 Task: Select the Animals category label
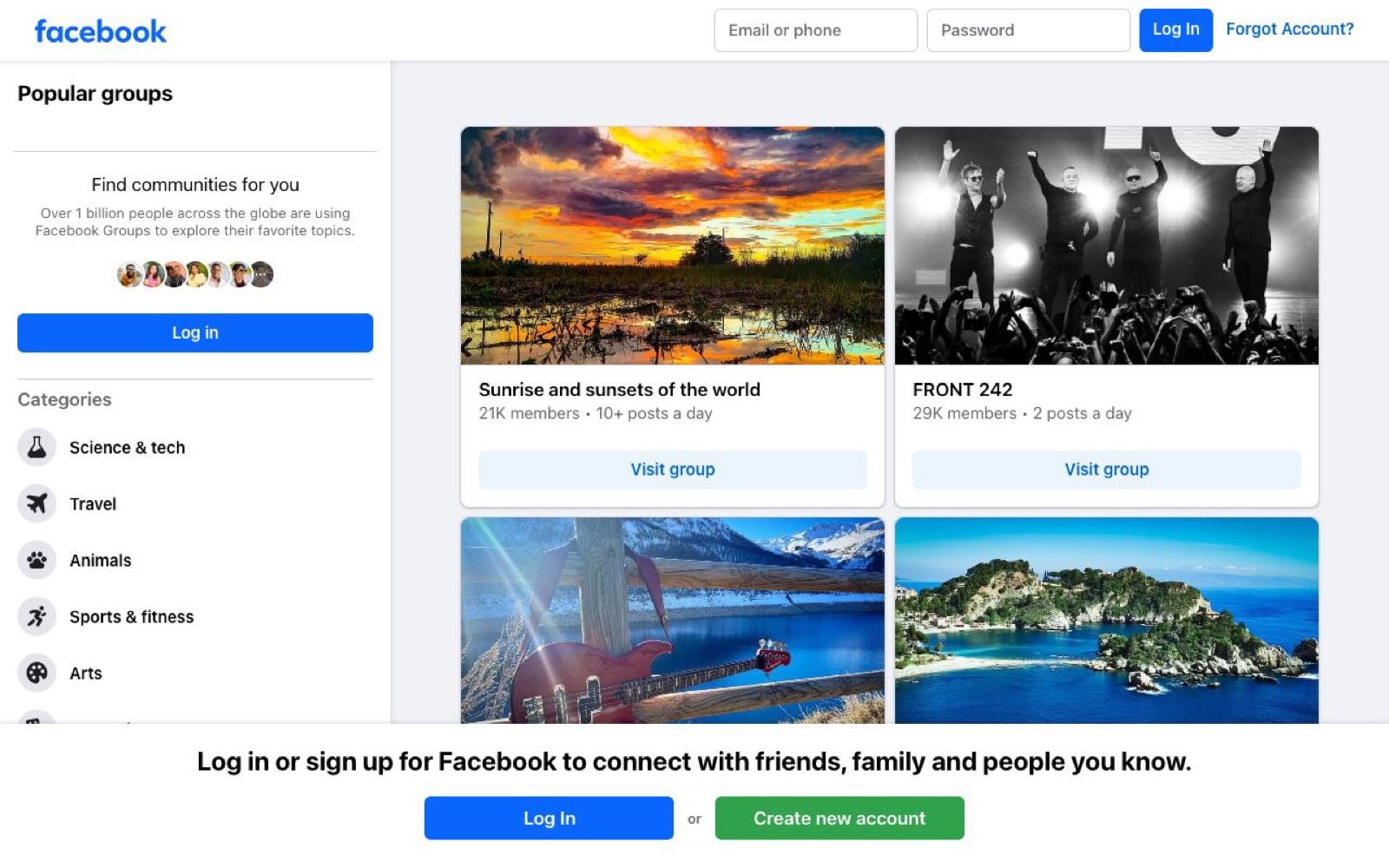(101, 561)
